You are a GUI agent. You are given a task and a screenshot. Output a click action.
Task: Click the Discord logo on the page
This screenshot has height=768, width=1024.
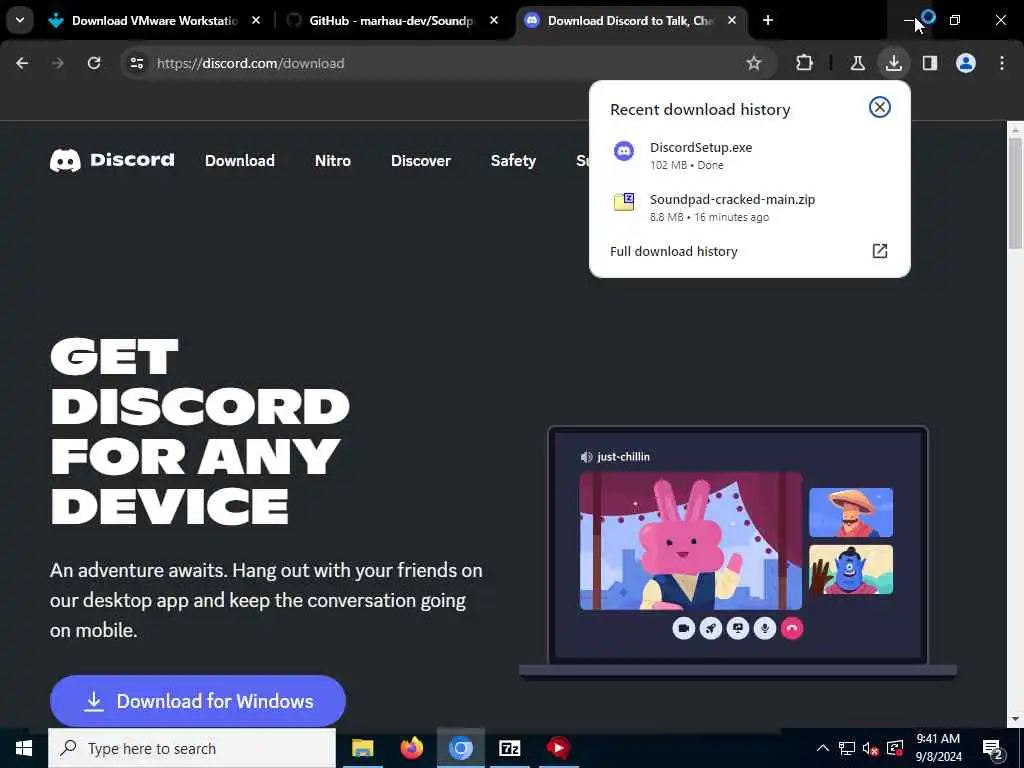click(x=112, y=160)
